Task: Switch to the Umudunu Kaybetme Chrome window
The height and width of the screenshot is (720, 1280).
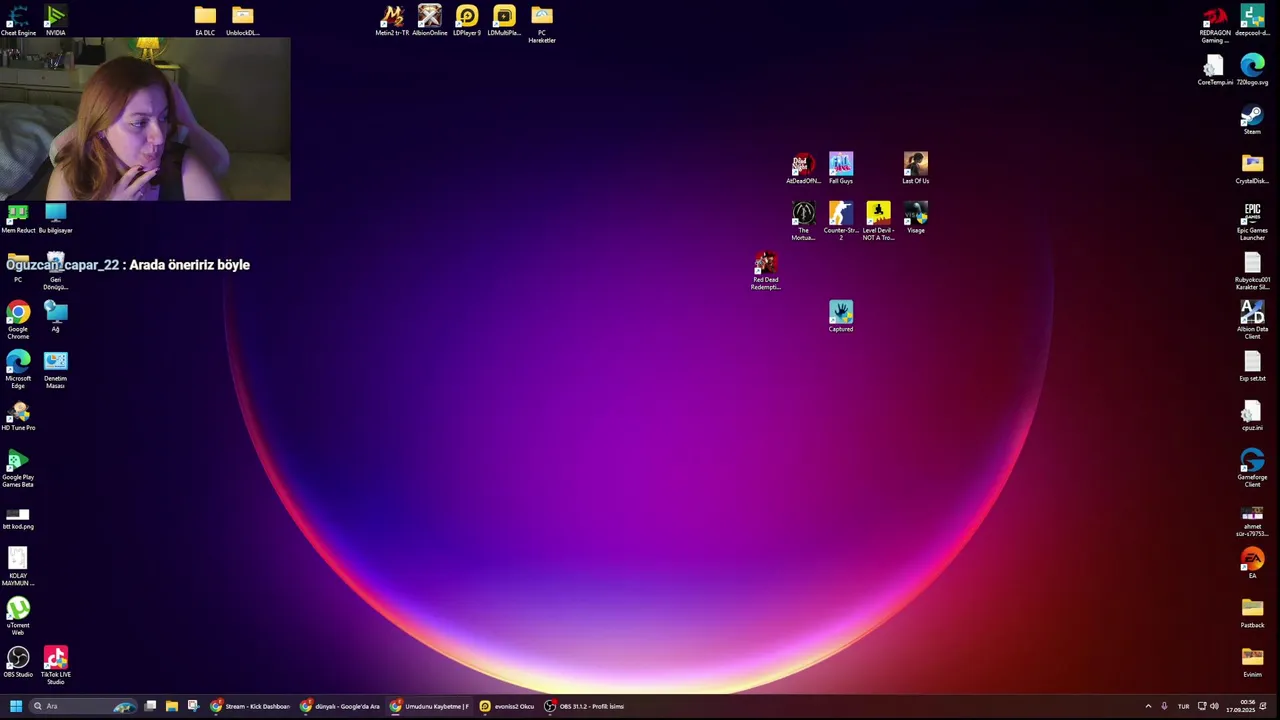Action: tap(430, 706)
